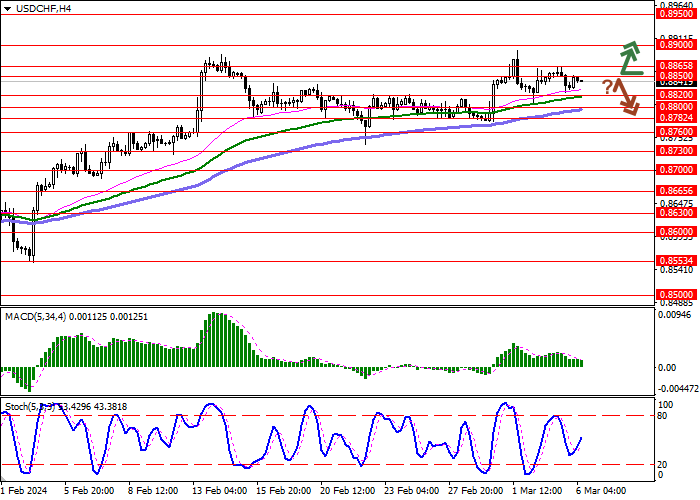Select the 0.85410 axis price value

coord(676,270)
